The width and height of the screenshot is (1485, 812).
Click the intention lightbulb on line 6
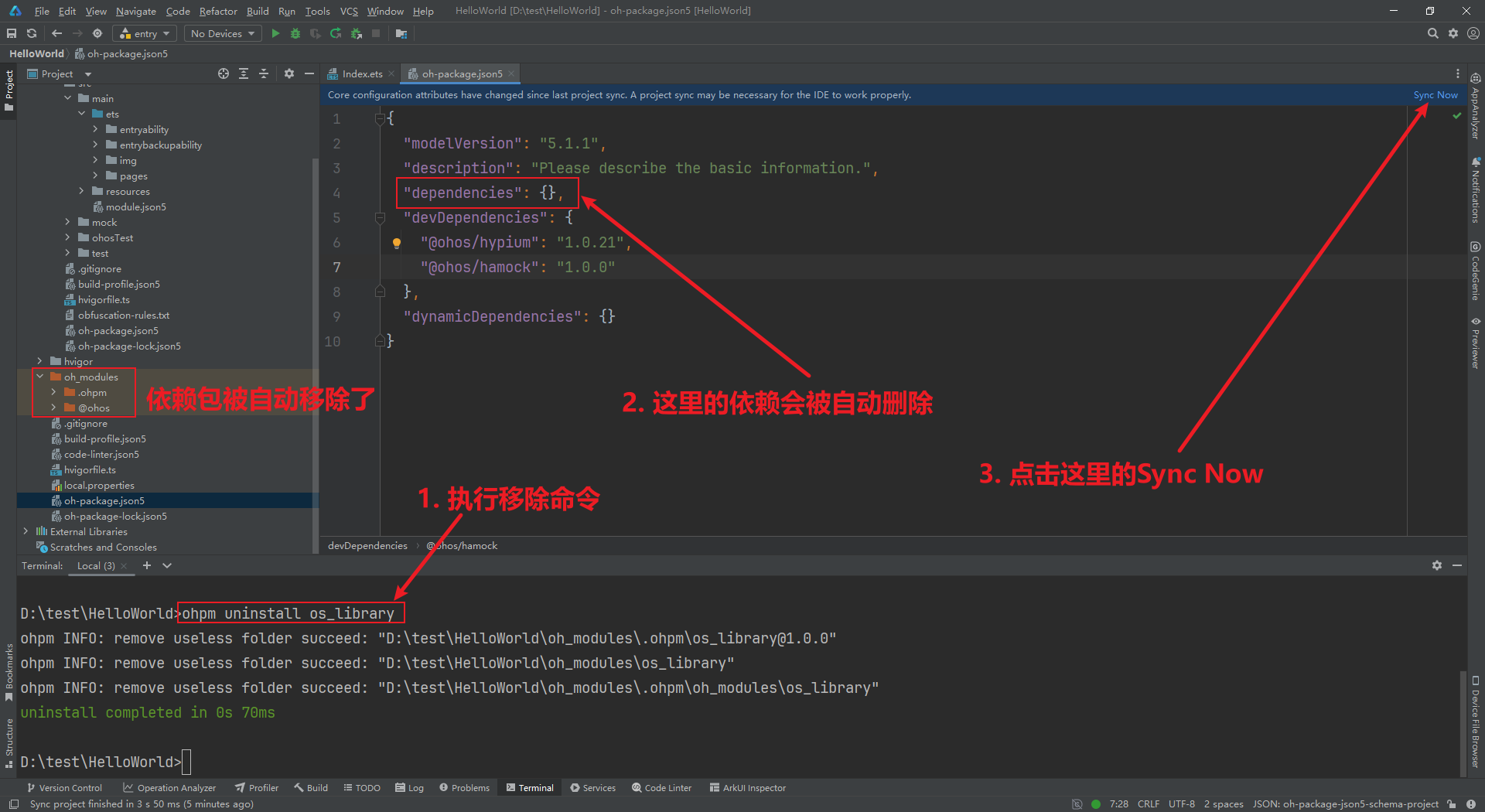tap(397, 243)
